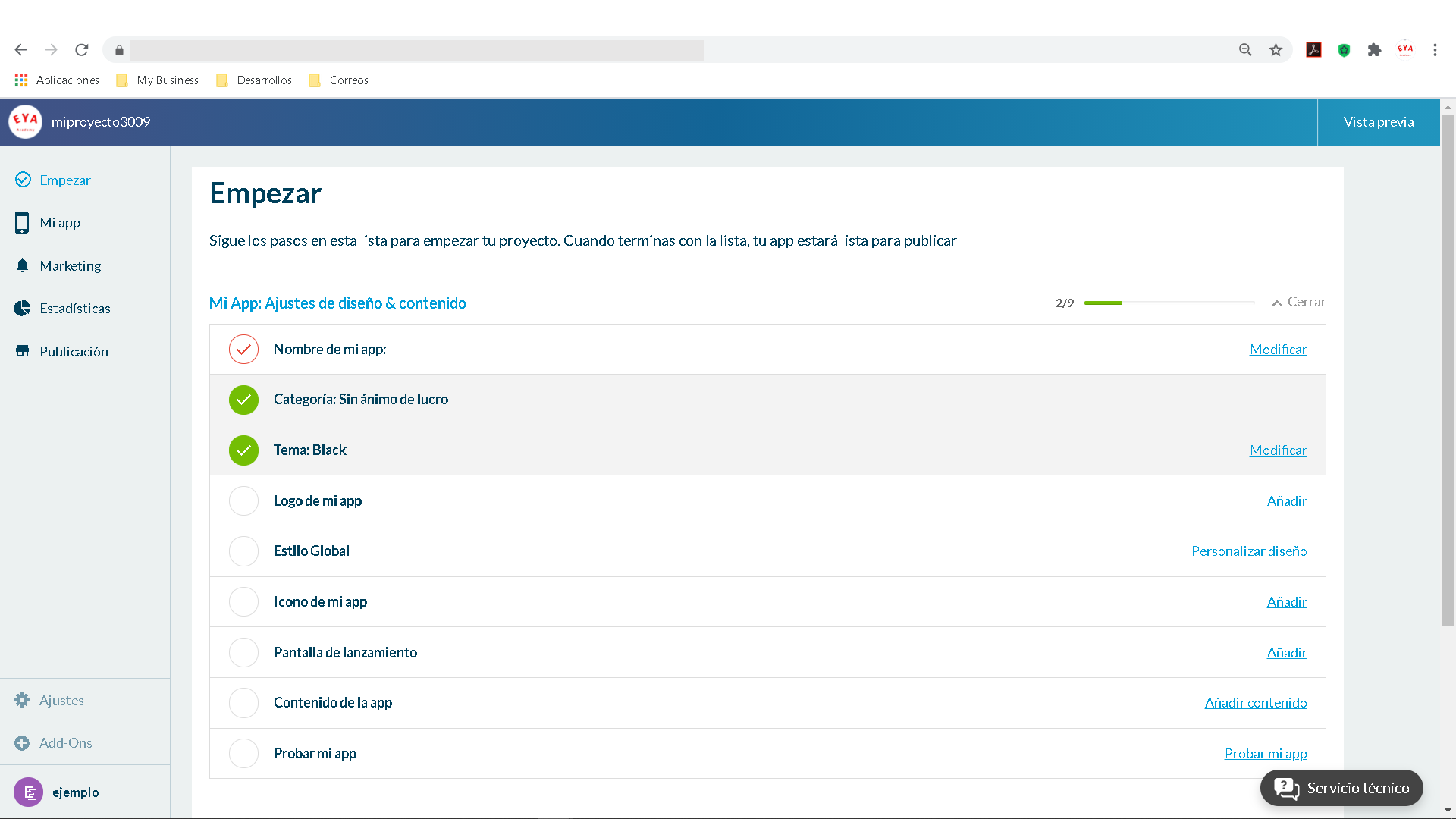Open the Correos bookmark folder
Screen dimensions: 1456x819
tap(338, 80)
